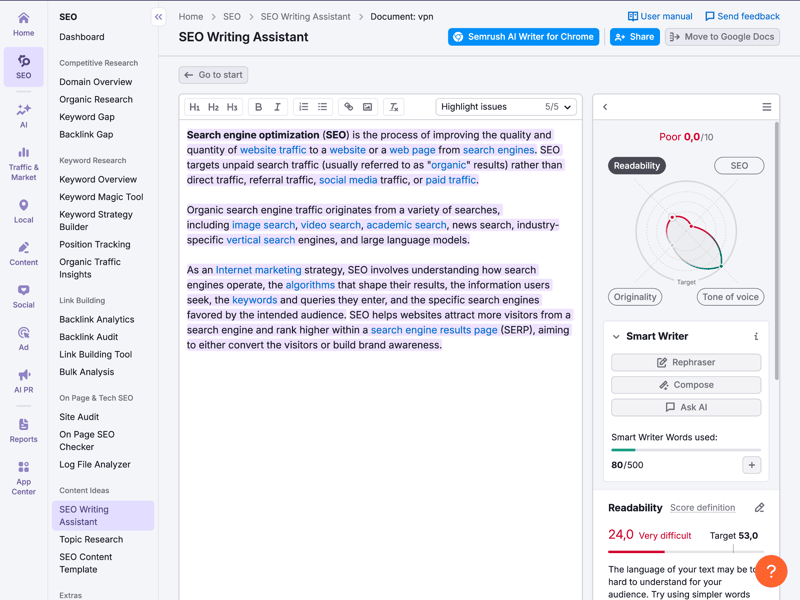
Task: Edit the readability target with pencil icon
Action: point(759,508)
